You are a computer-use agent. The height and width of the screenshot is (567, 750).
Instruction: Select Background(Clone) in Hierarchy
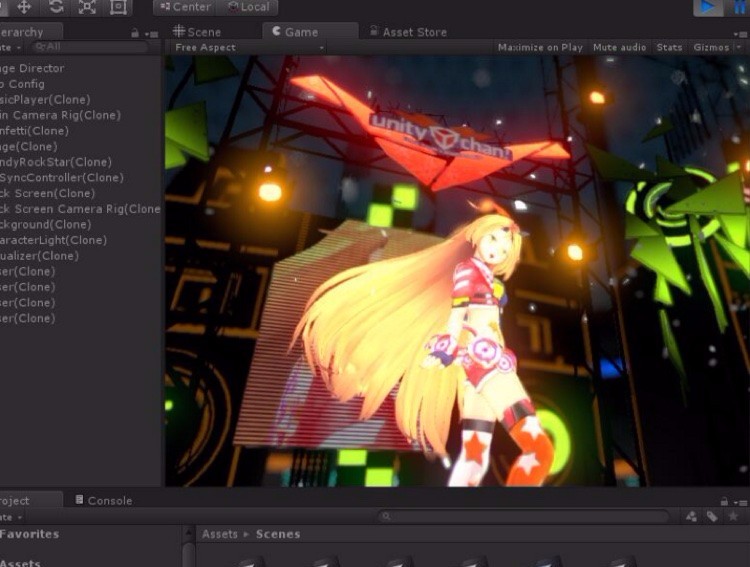coord(80,224)
